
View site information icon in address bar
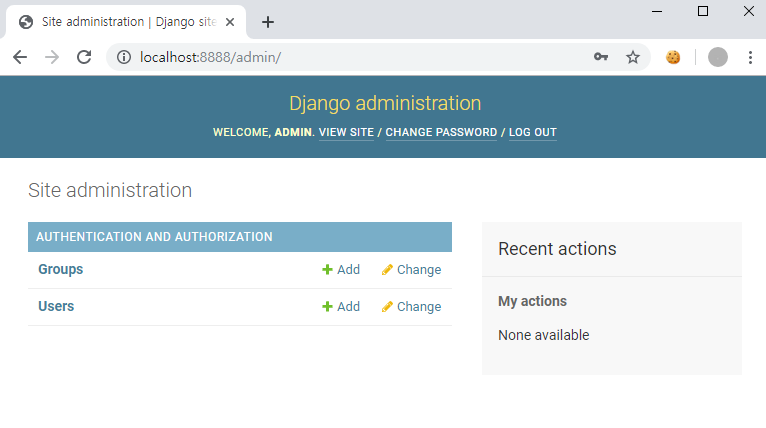coord(124,57)
